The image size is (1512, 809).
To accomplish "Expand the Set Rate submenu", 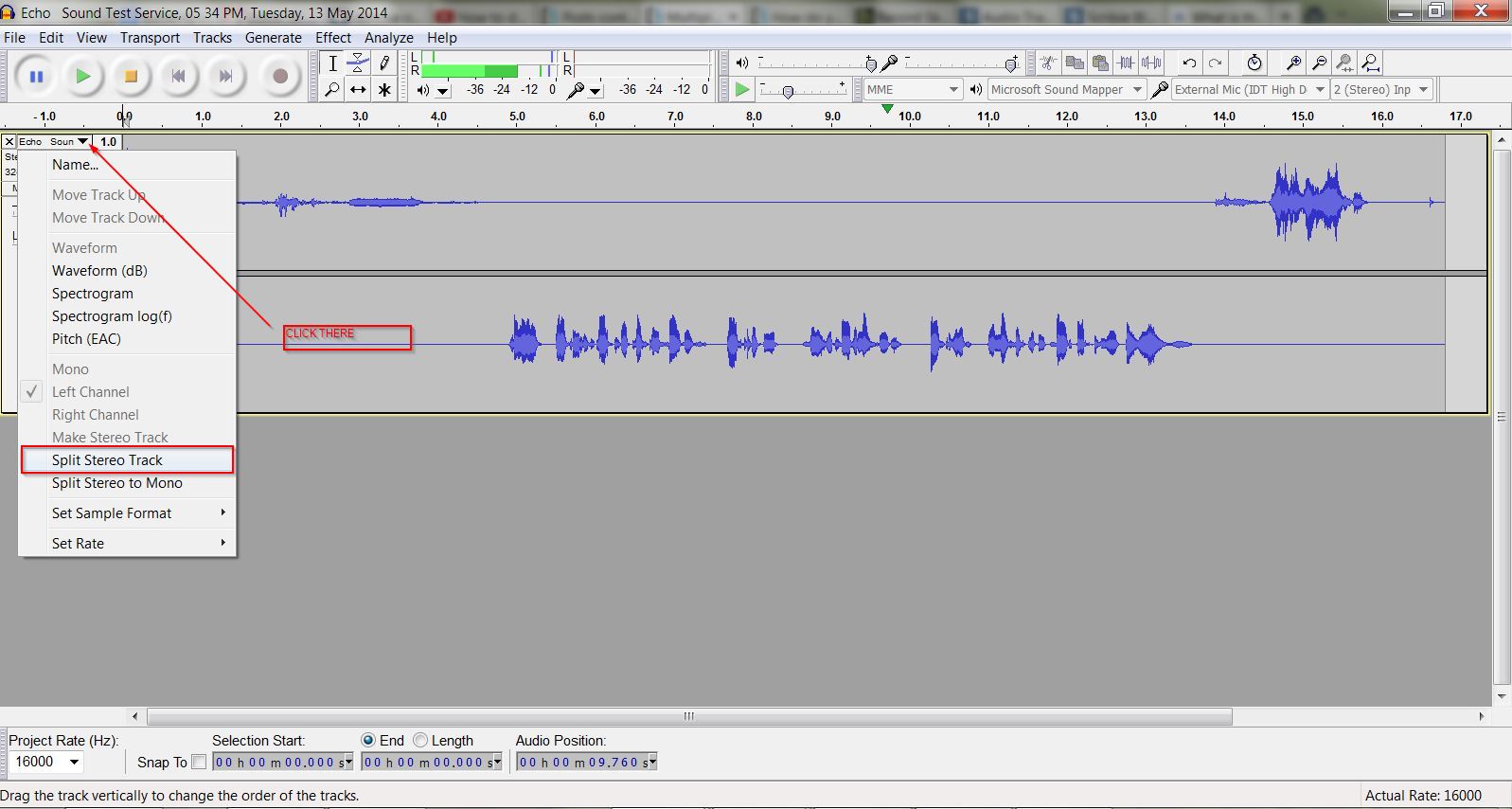I will tap(127, 543).
